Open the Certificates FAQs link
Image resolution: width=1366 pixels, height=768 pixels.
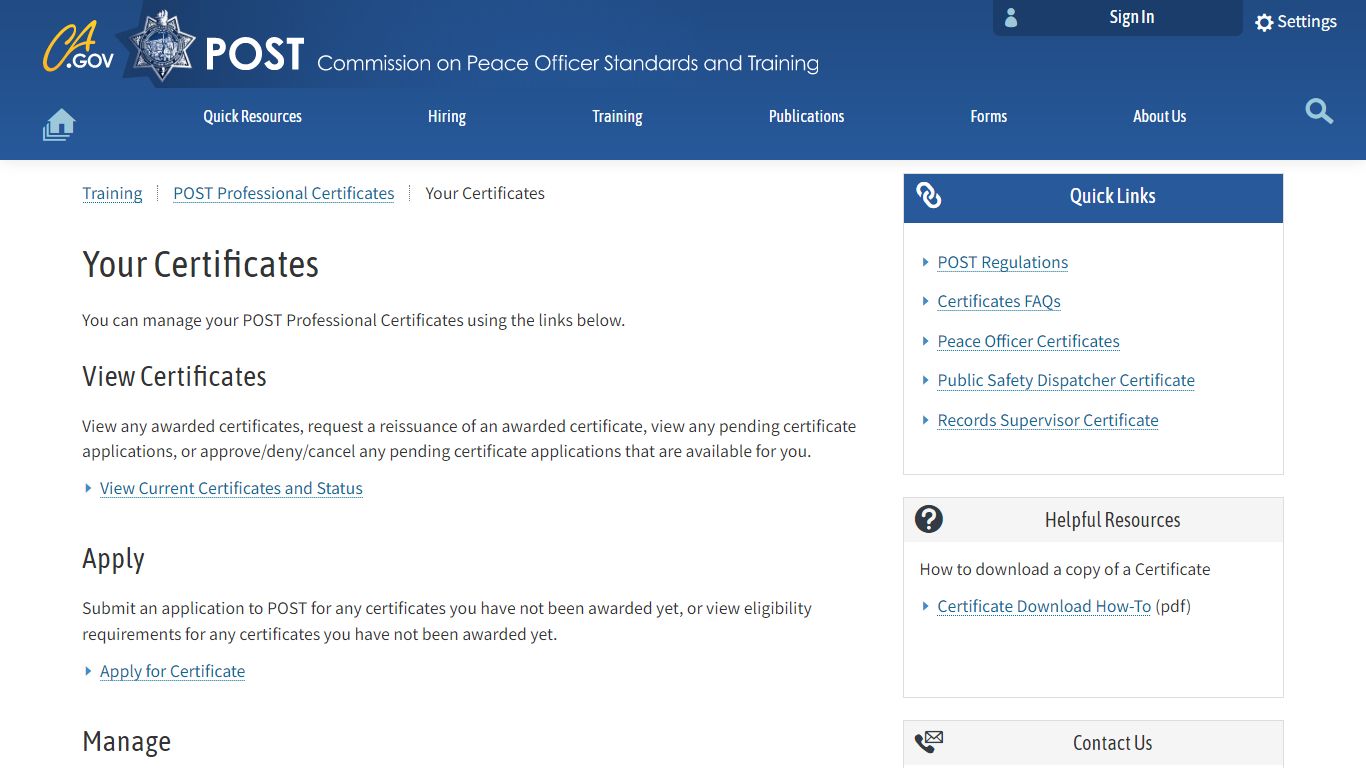(999, 301)
